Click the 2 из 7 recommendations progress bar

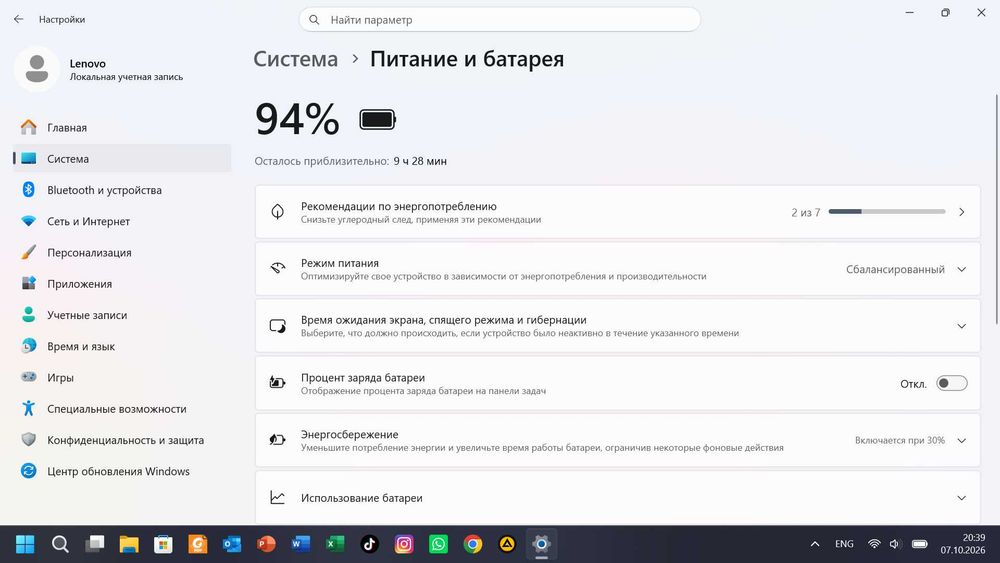click(886, 212)
